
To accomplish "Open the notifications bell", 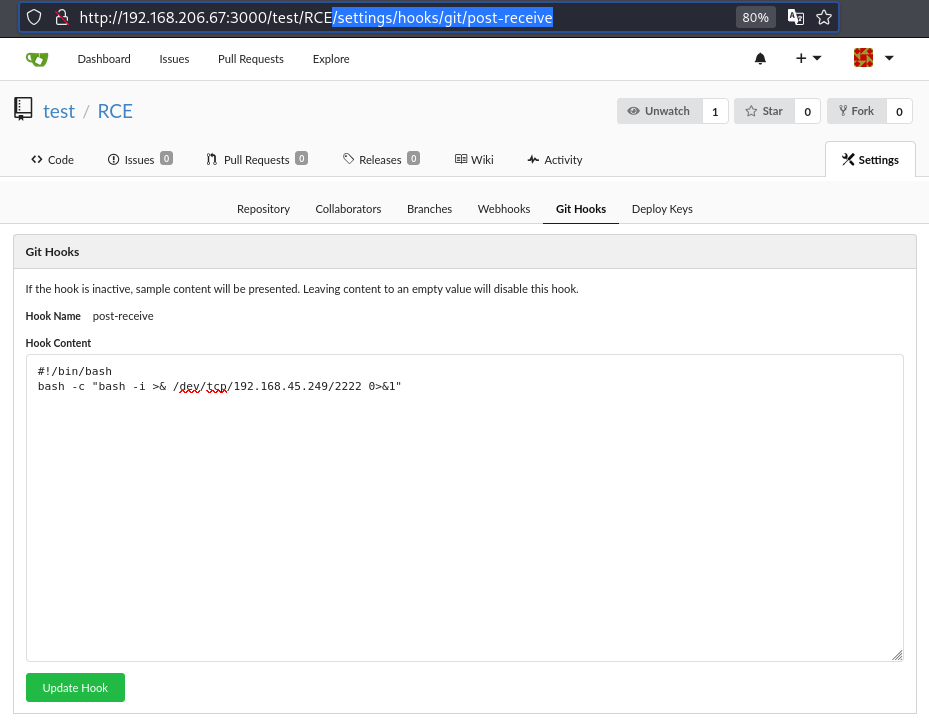I will click(760, 59).
